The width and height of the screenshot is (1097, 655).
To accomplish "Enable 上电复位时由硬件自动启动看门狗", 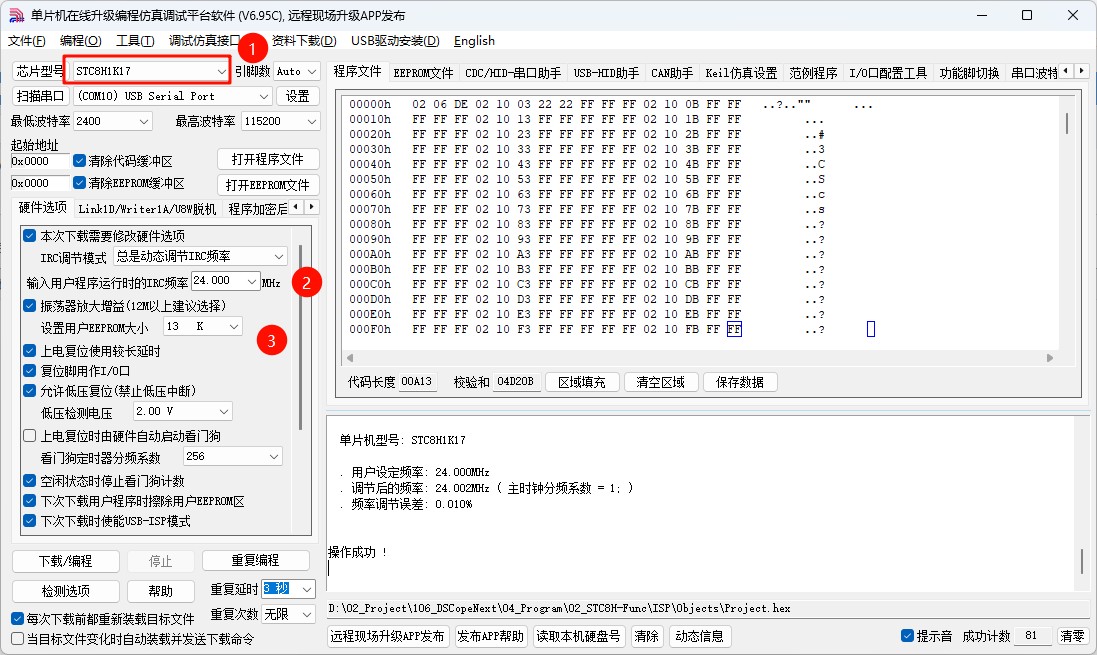I will [x=29, y=436].
